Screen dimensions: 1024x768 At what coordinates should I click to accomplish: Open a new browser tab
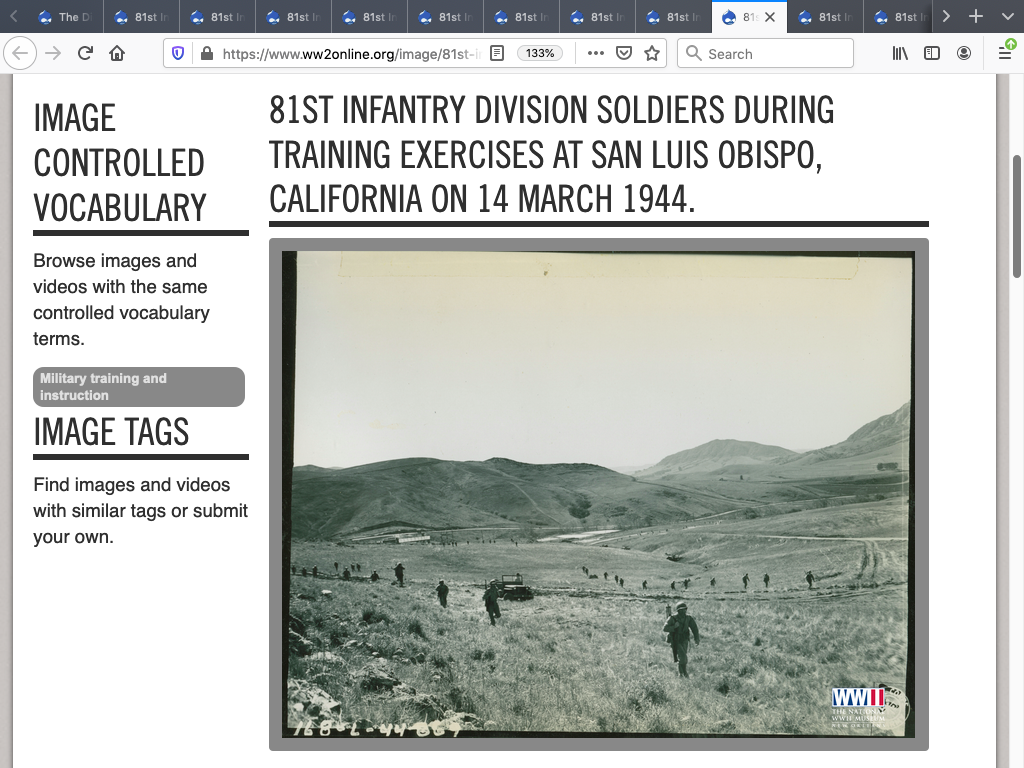pos(976,17)
